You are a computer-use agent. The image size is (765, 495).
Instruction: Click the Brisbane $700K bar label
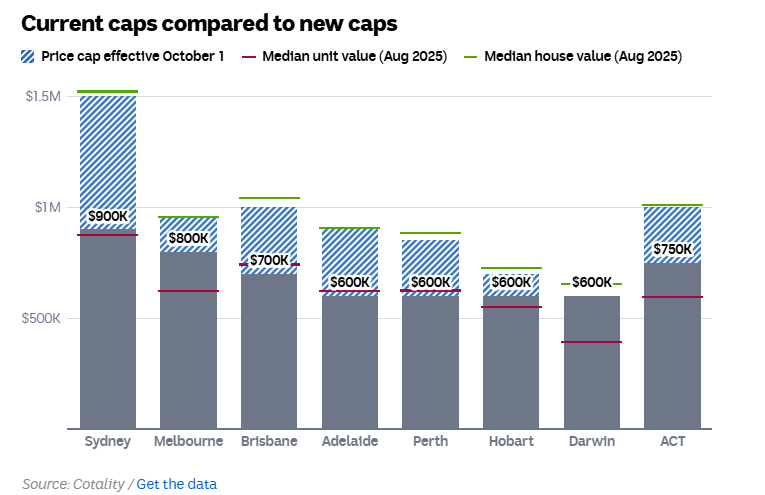tap(269, 260)
